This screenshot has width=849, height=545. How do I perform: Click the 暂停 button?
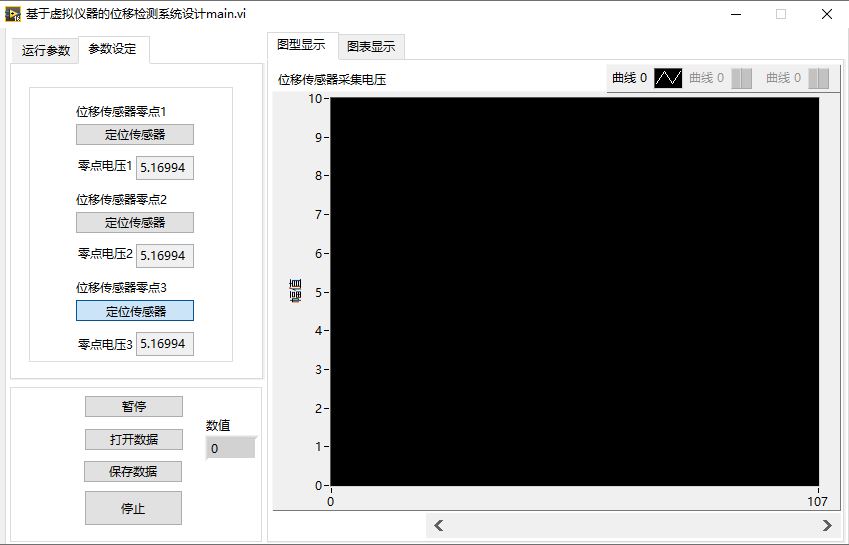[x=134, y=406]
